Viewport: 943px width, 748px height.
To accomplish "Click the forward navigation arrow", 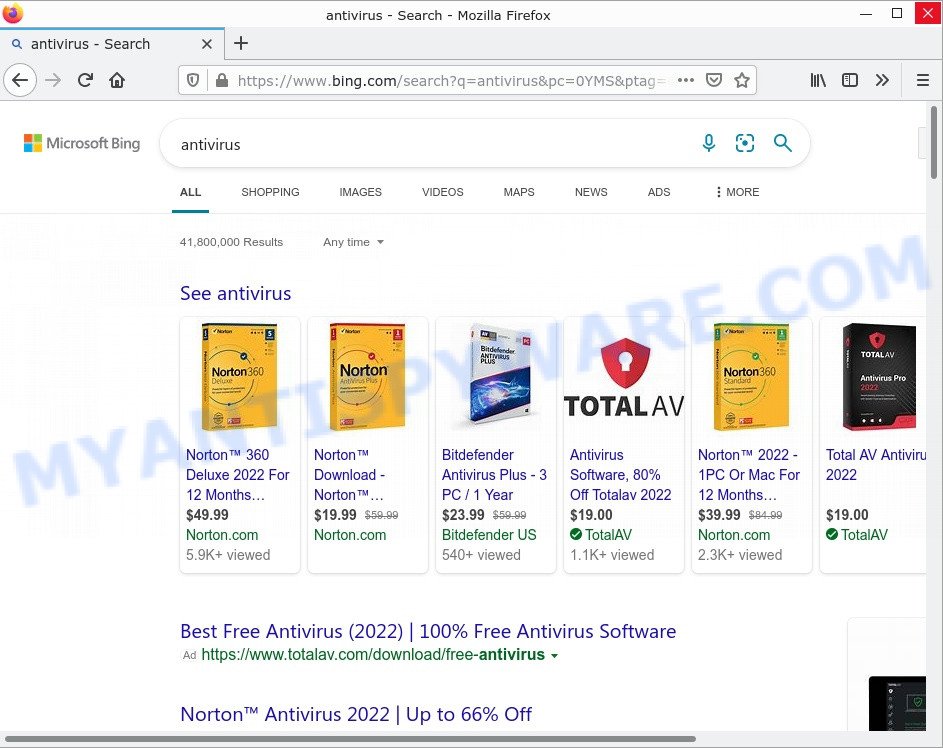I will [x=53, y=80].
